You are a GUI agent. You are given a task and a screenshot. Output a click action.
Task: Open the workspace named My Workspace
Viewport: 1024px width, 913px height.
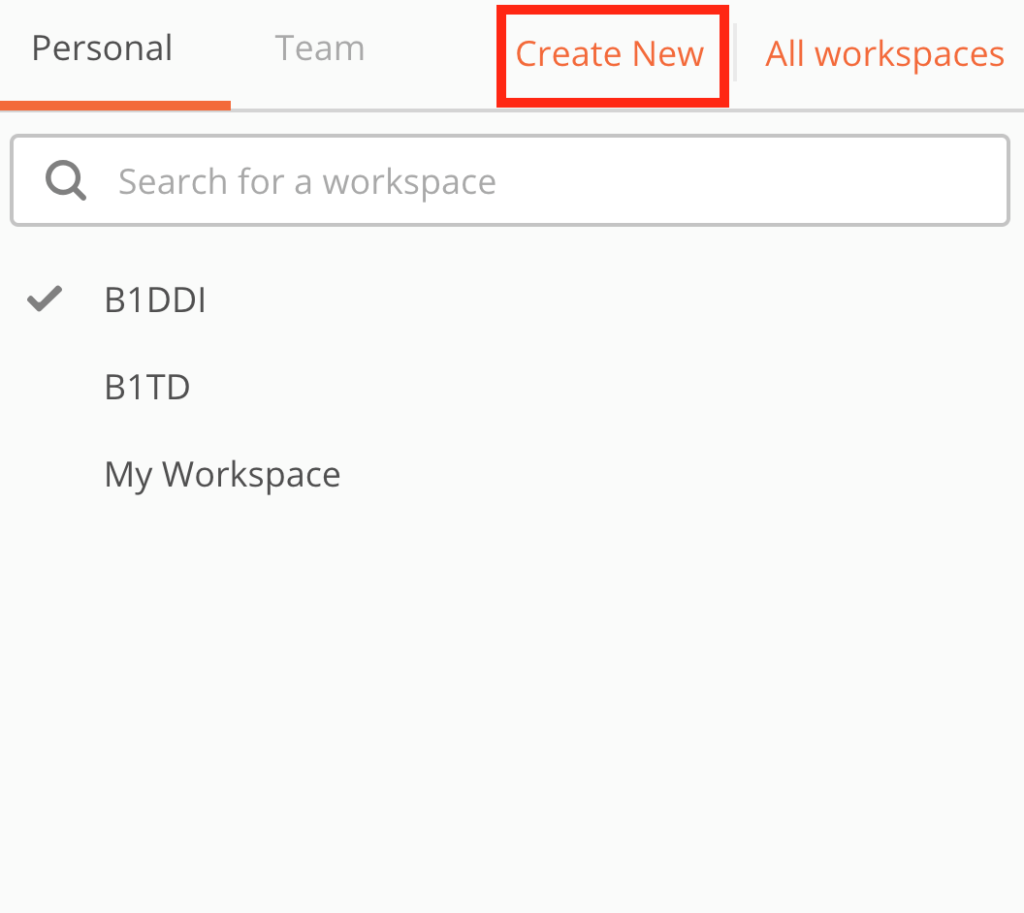(222, 474)
